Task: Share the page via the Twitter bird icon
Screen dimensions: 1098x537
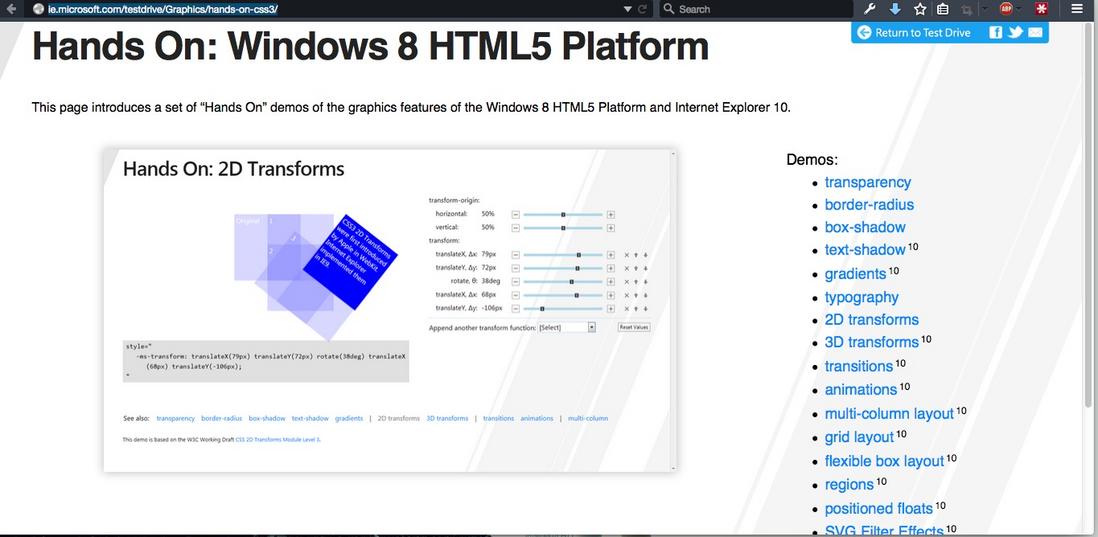Action: coord(1015,32)
